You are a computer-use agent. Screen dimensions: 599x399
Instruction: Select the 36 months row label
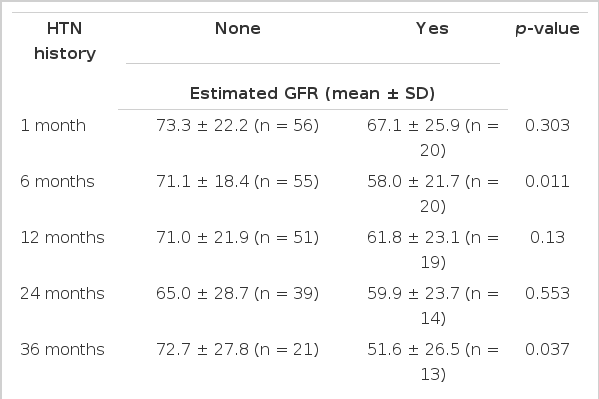pos(62,350)
